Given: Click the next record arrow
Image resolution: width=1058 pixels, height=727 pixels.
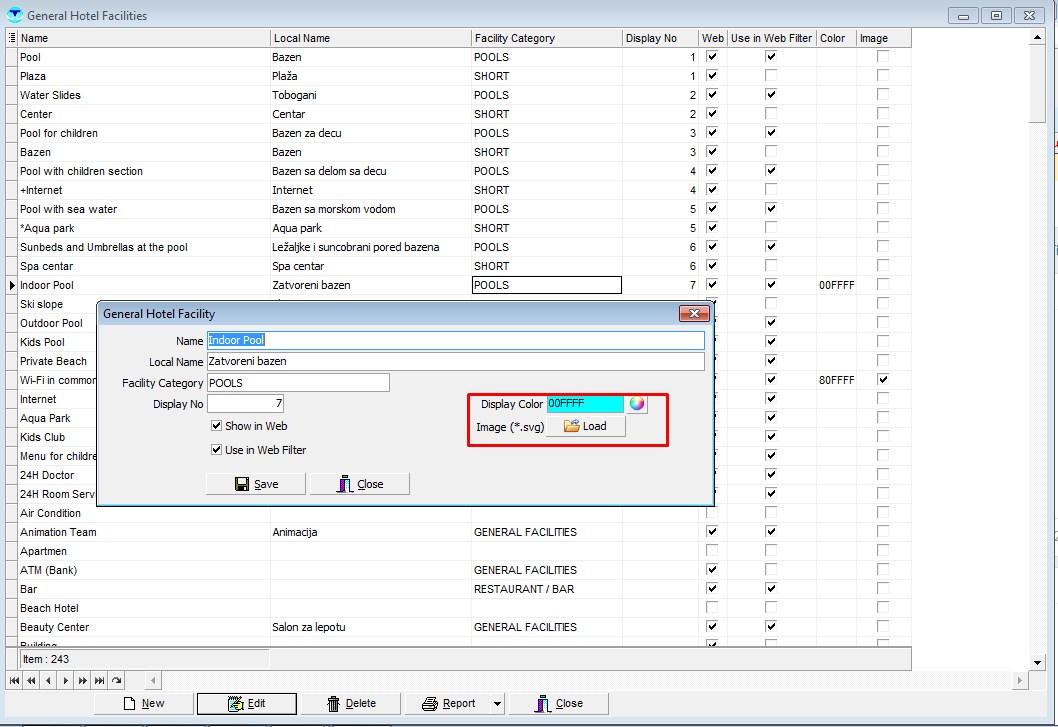Looking at the screenshot, I should coord(66,681).
